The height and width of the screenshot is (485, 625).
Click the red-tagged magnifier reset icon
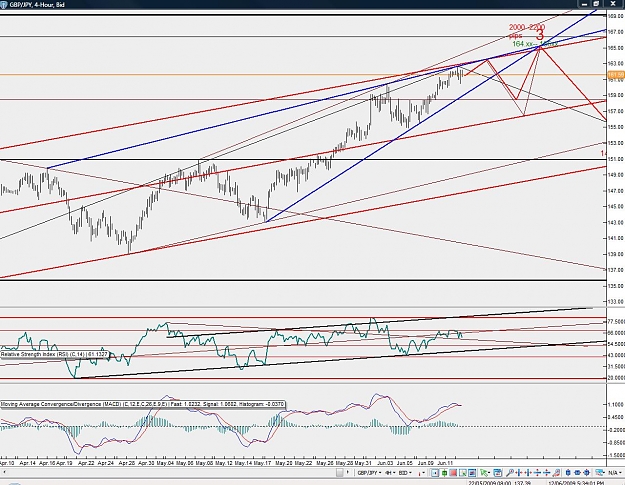(x=556, y=473)
